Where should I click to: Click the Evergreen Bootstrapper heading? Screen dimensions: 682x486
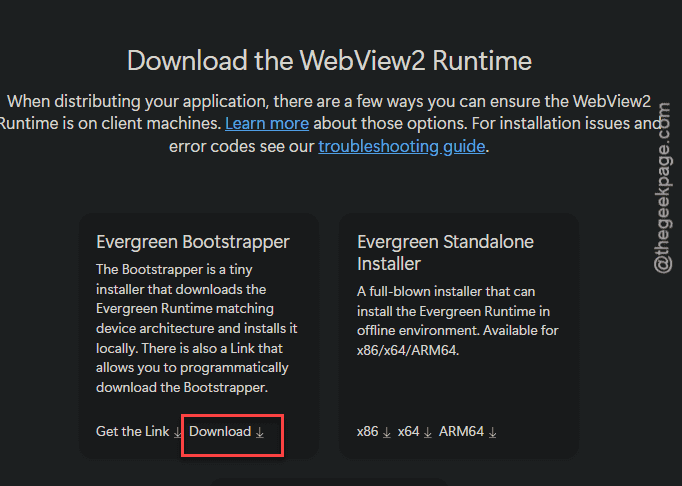click(x=193, y=242)
